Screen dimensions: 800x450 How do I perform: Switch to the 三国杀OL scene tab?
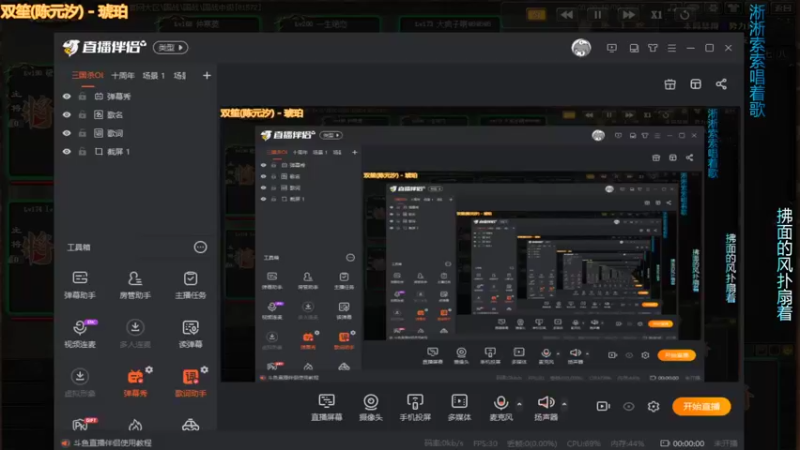(x=88, y=76)
